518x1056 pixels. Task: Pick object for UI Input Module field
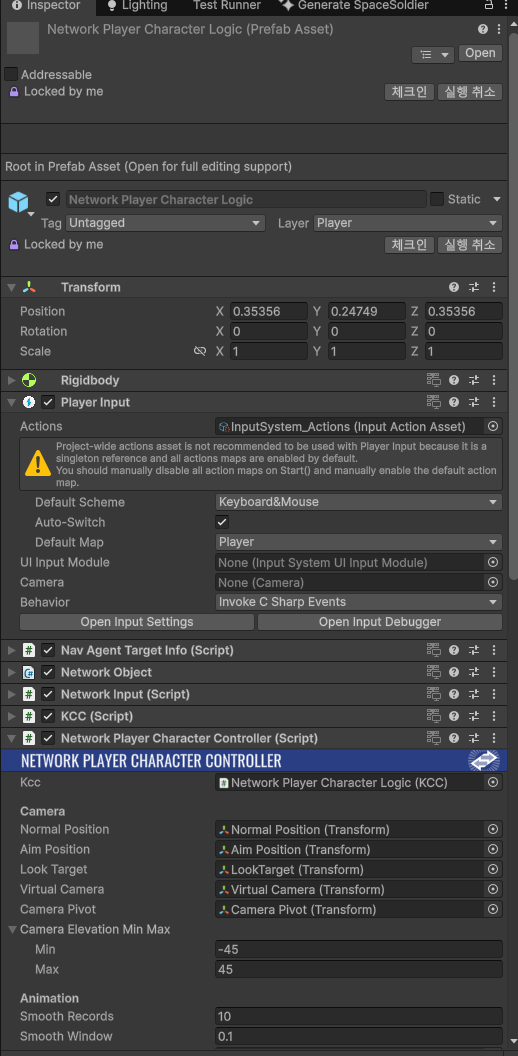493,562
